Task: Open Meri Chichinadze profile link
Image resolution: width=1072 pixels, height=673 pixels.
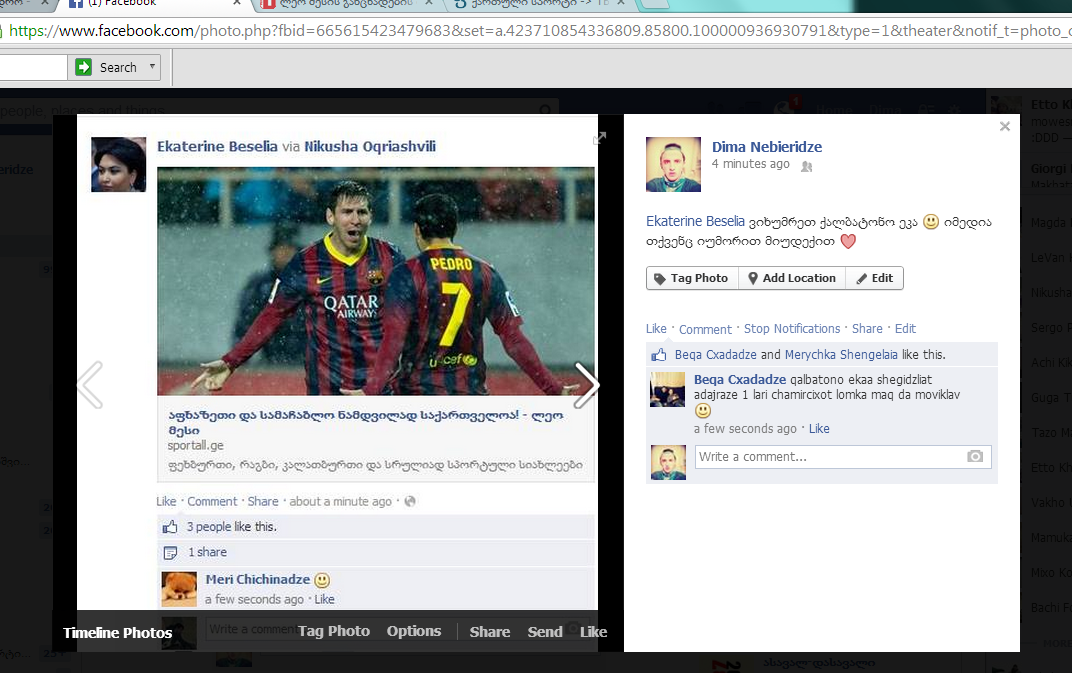Action: [258, 579]
